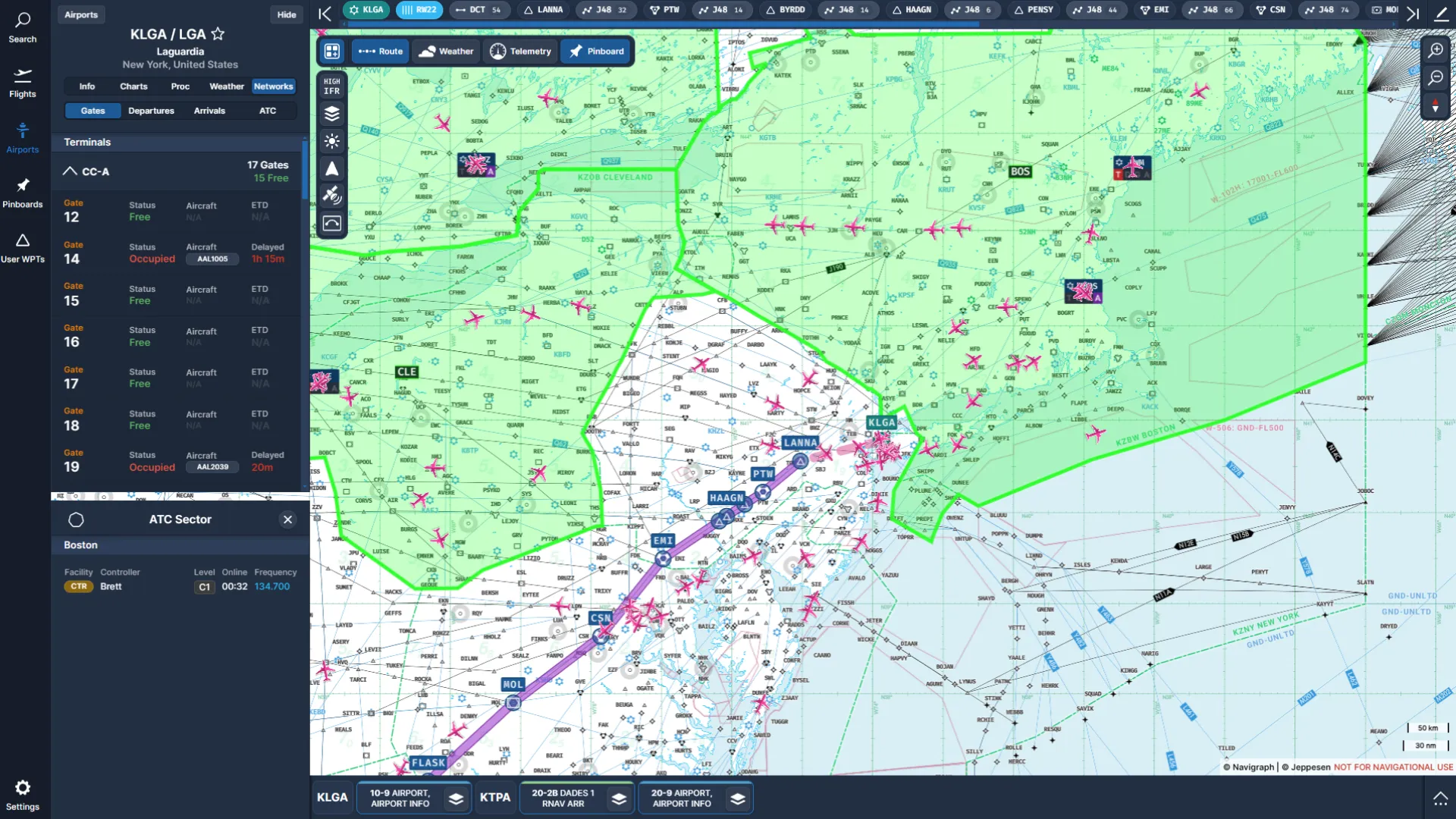Switch to the Departures tab
The width and height of the screenshot is (1456, 819).
click(x=151, y=111)
